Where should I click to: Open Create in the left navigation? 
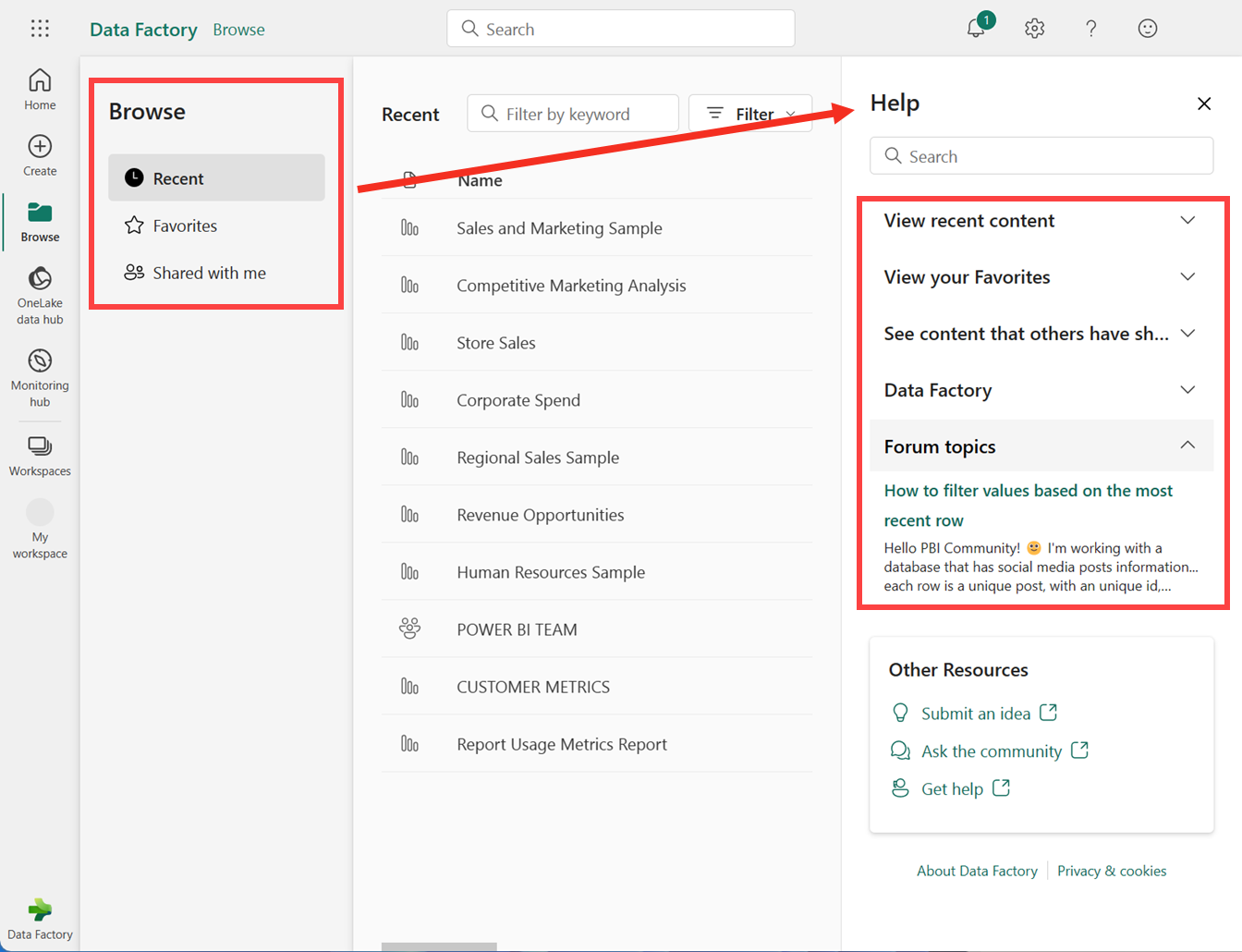tap(40, 155)
